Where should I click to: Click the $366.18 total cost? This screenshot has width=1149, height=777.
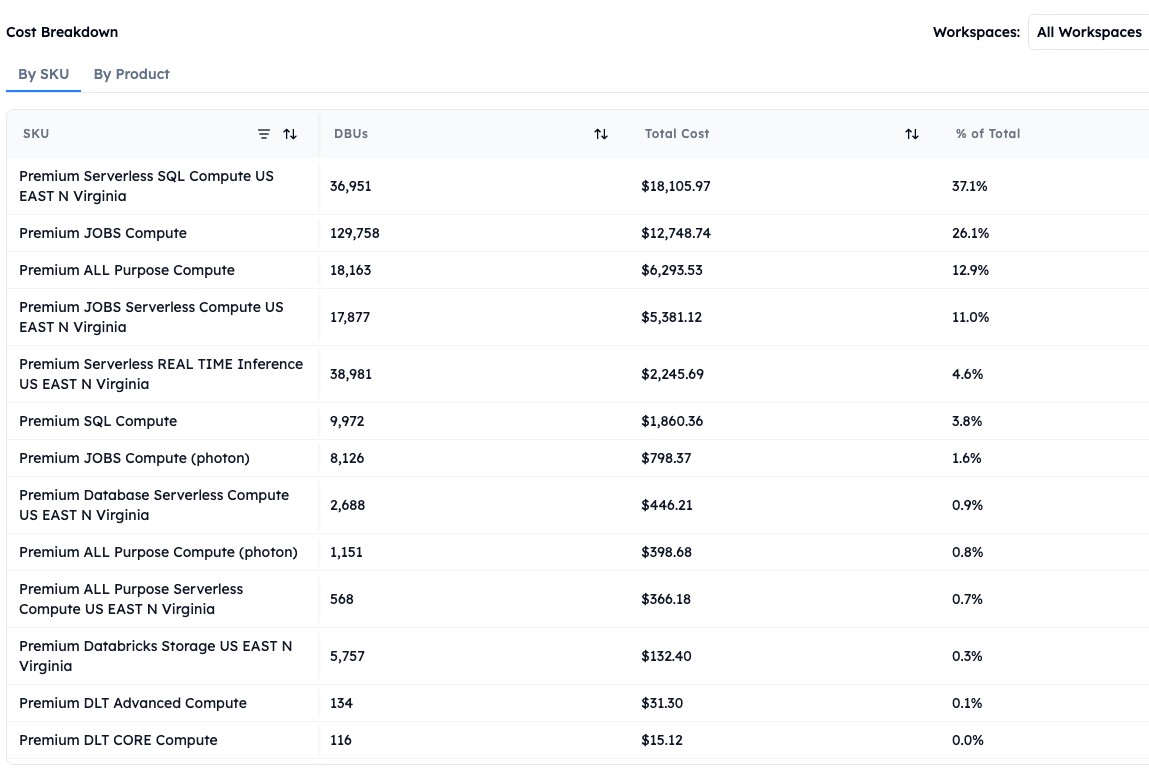(665, 599)
